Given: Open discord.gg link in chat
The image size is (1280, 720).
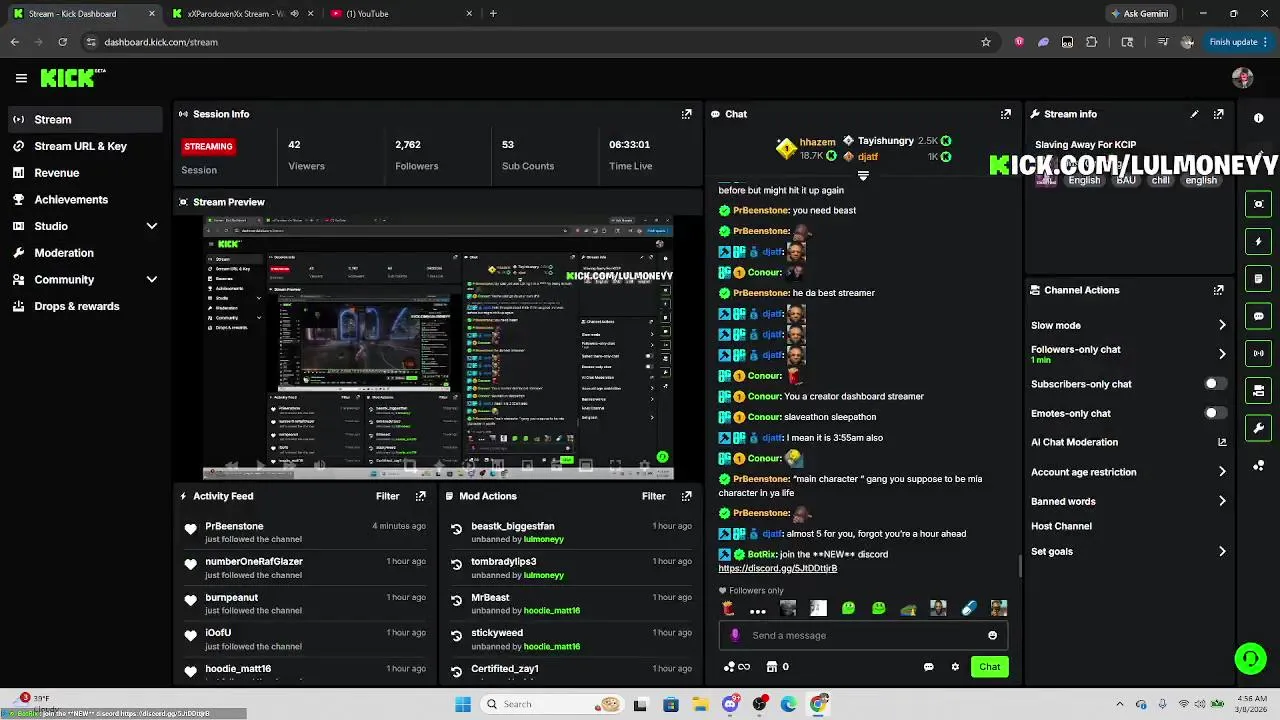Looking at the screenshot, I should 777,568.
